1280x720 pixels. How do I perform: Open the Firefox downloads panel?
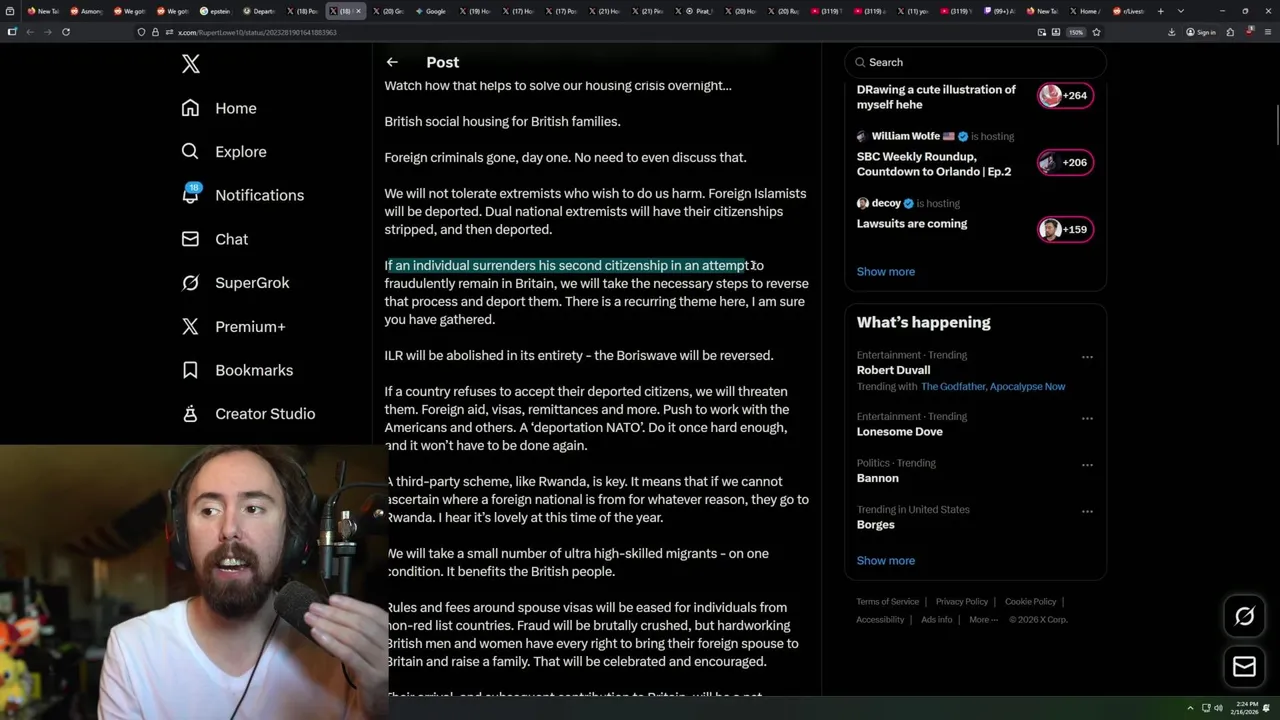point(1171,32)
